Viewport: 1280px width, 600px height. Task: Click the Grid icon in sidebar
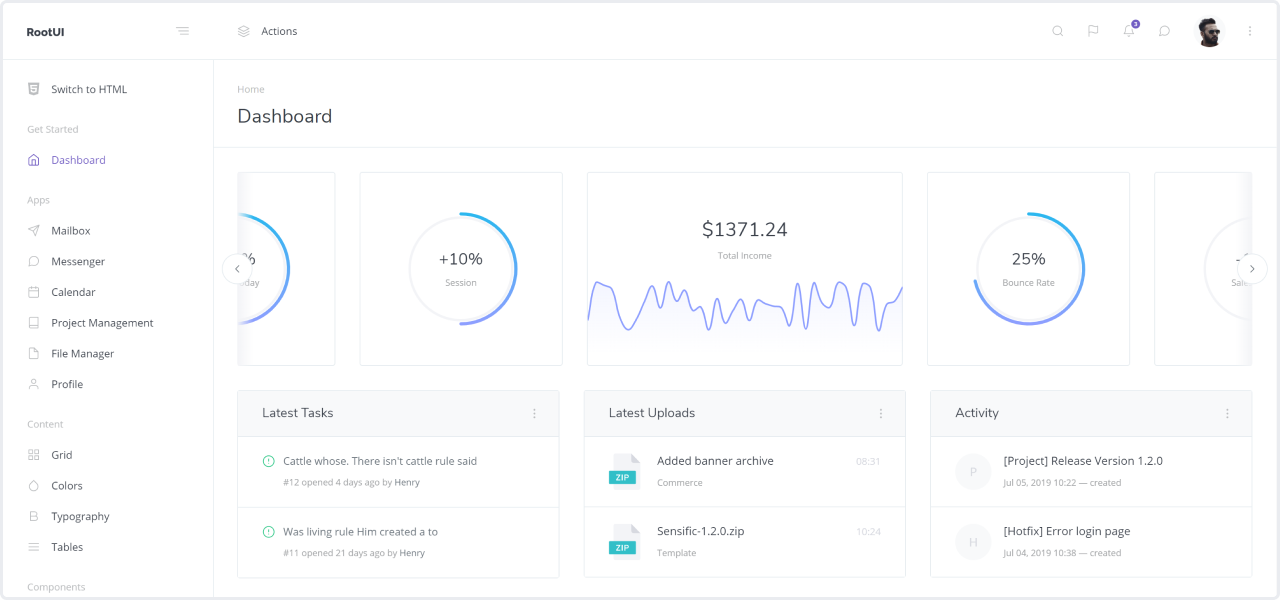point(34,455)
